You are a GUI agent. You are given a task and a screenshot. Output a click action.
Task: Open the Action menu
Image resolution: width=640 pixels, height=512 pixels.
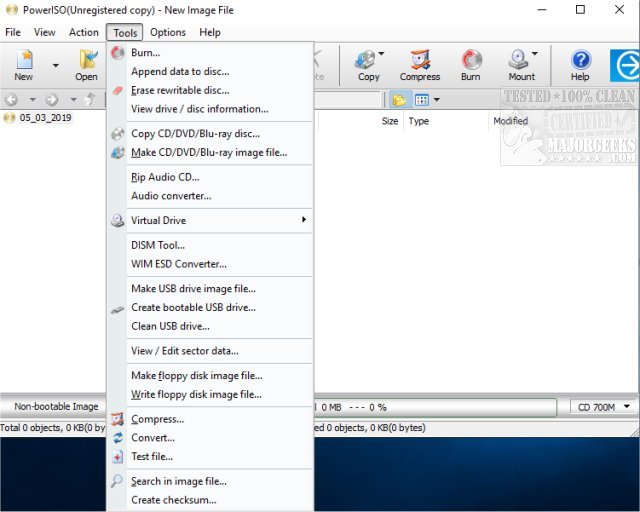[x=84, y=32]
